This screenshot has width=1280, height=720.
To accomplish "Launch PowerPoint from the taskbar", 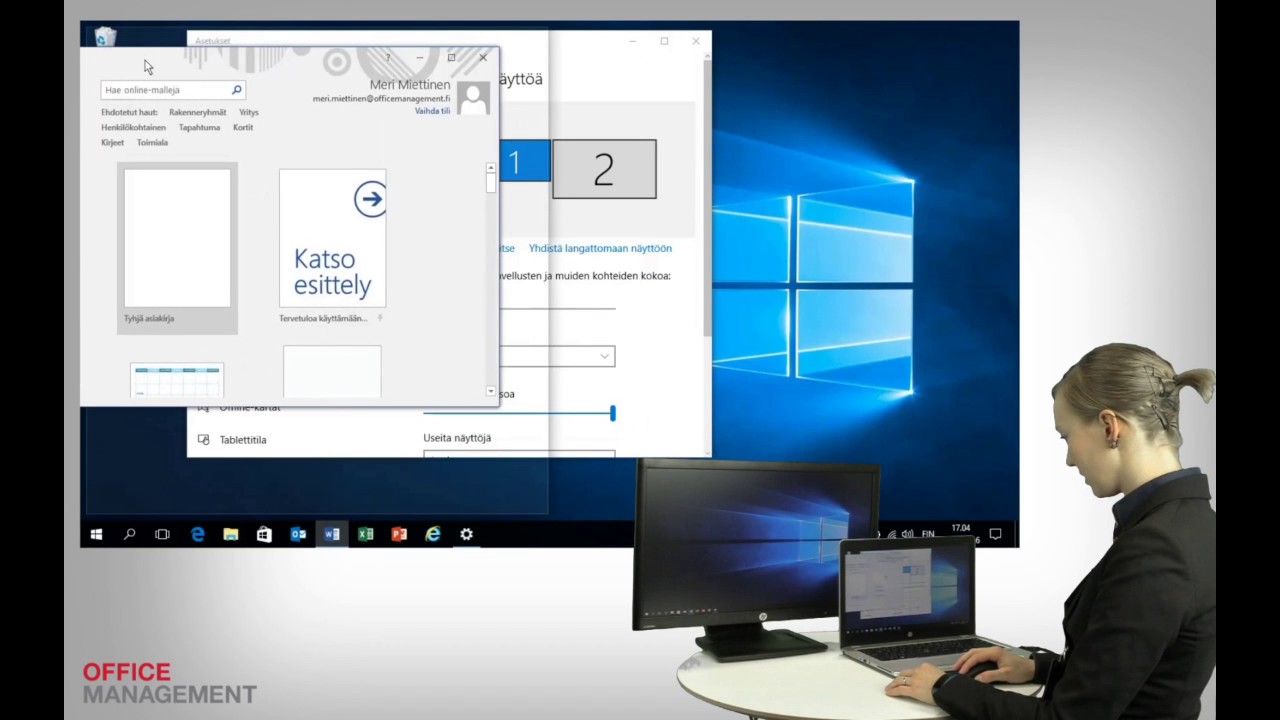I will click(399, 535).
